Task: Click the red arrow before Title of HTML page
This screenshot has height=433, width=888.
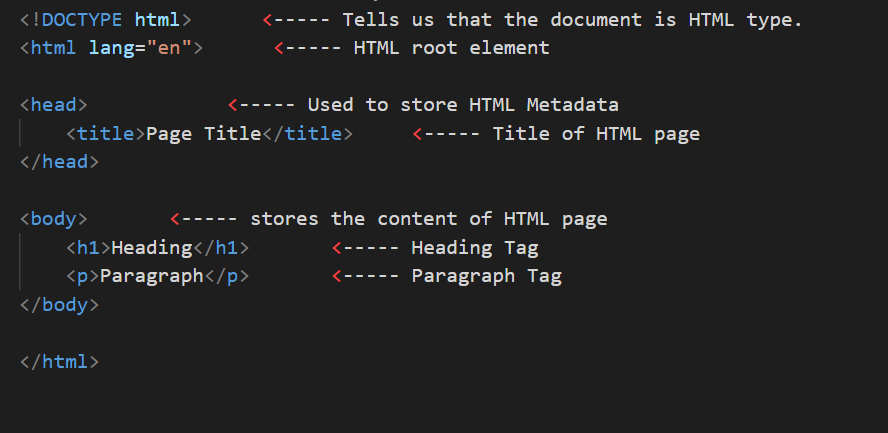Action: (418, 134)
